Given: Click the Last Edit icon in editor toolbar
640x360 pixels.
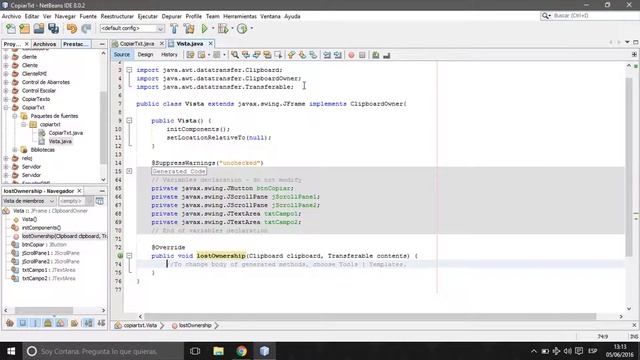Looking at the screenshot, I should coord(190,55).
